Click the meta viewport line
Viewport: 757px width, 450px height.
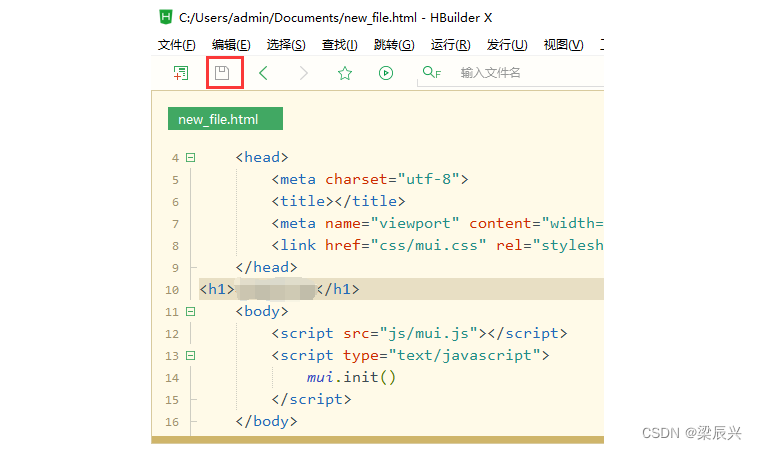pos(437,223)
